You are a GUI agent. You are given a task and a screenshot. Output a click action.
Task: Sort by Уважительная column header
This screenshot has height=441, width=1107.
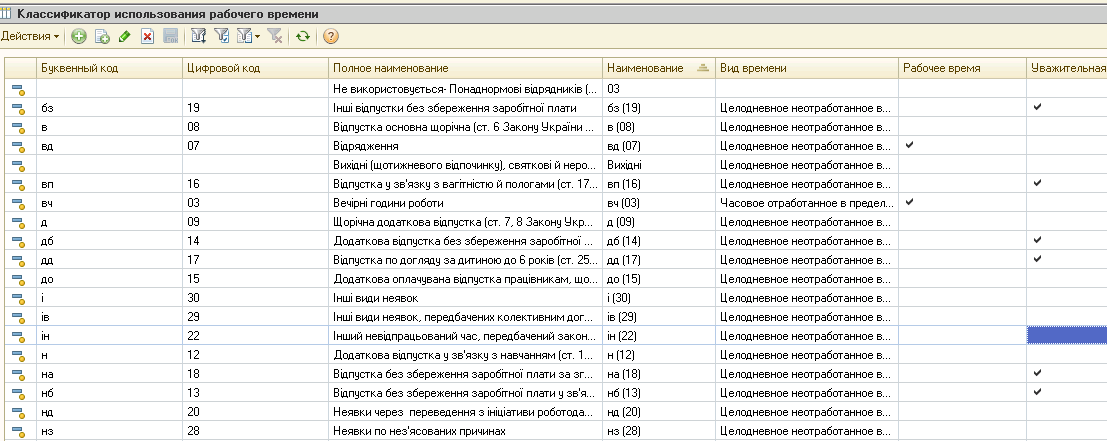click(1067, 68)
